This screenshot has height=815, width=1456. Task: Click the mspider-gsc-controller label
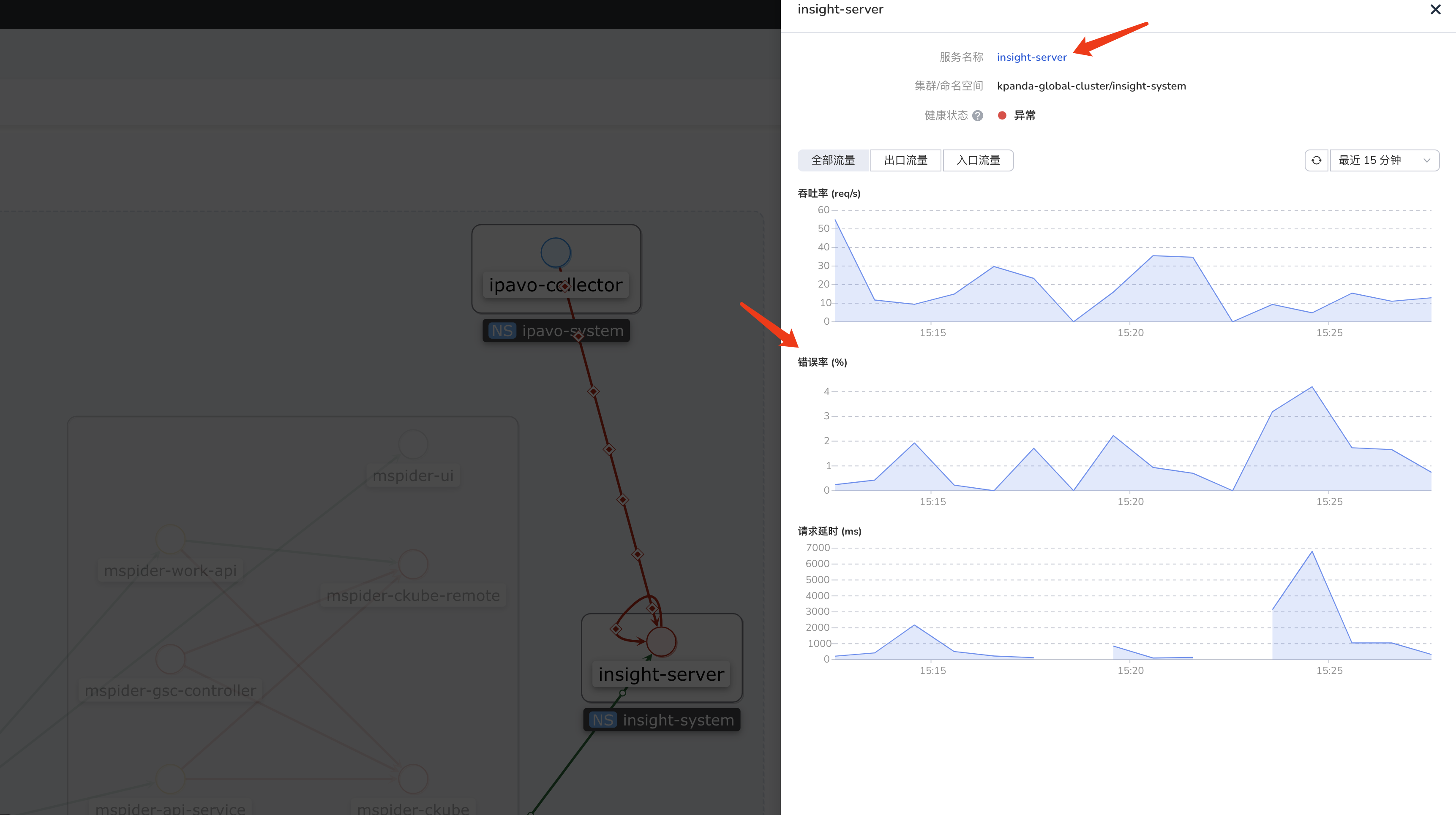[x=170, y=690]
